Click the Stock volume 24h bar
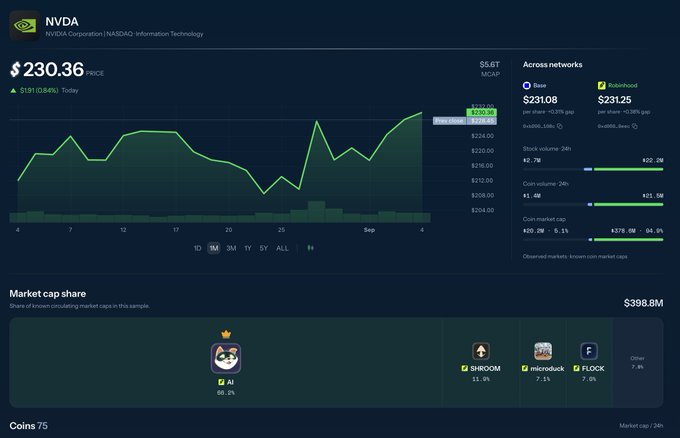 coord(593,169)
